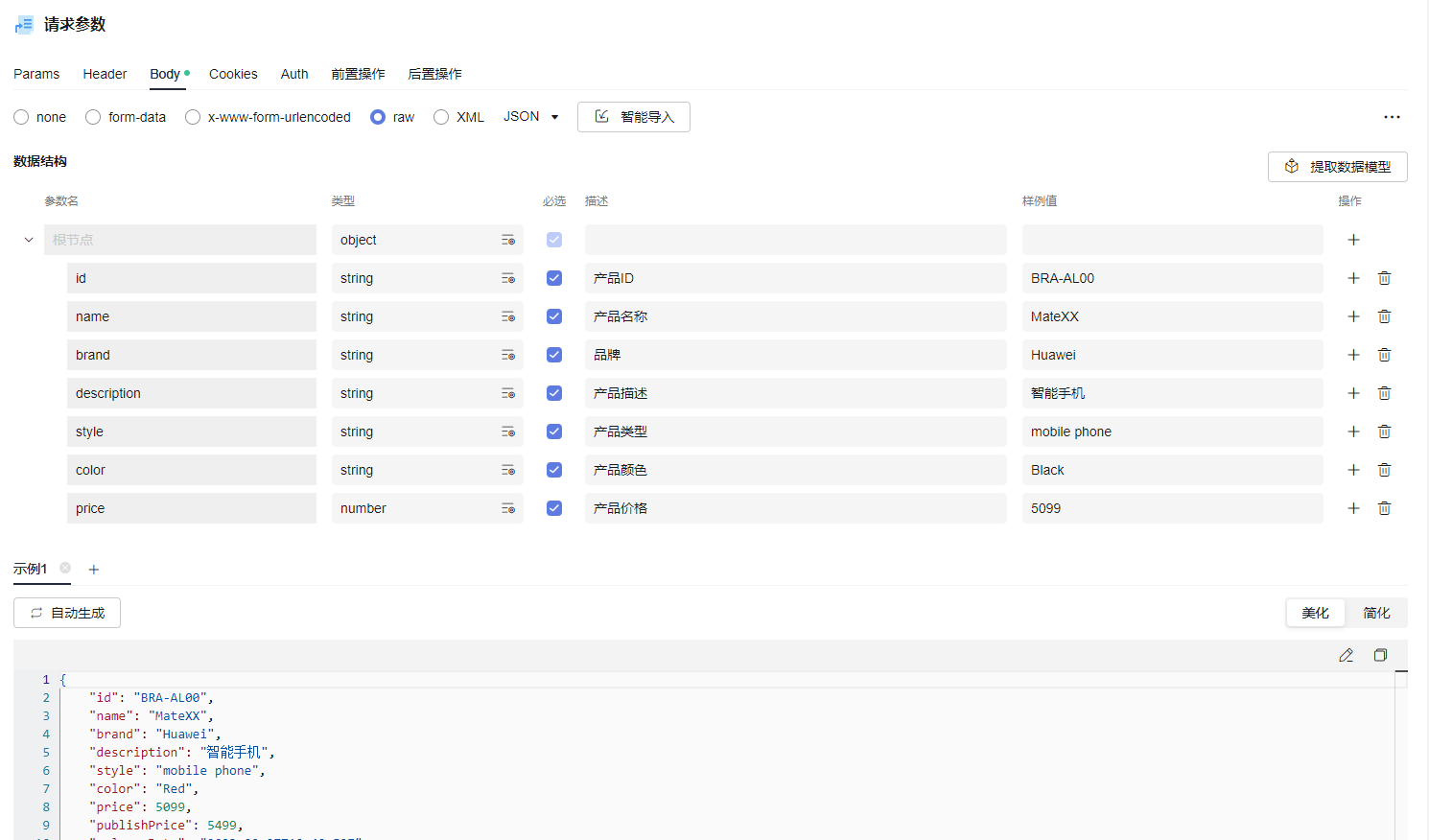Viewport: 1429px width, 840px height.
Task: Close the 示例1 tab with its x icon
Action: (x=65, y=568)
